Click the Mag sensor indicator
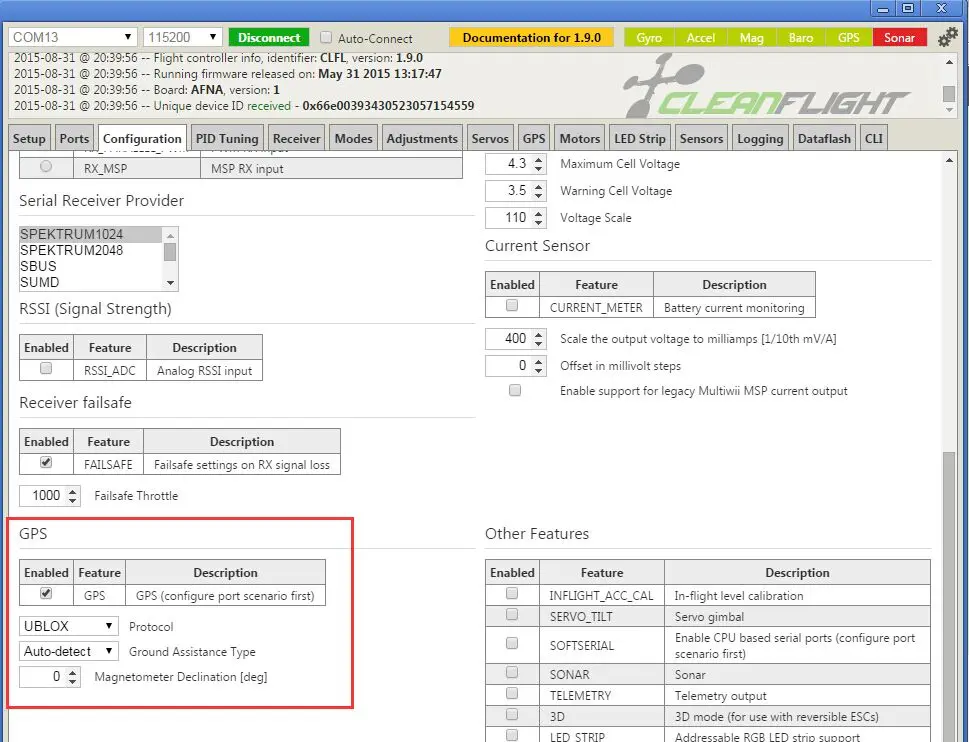 (751, 38)
